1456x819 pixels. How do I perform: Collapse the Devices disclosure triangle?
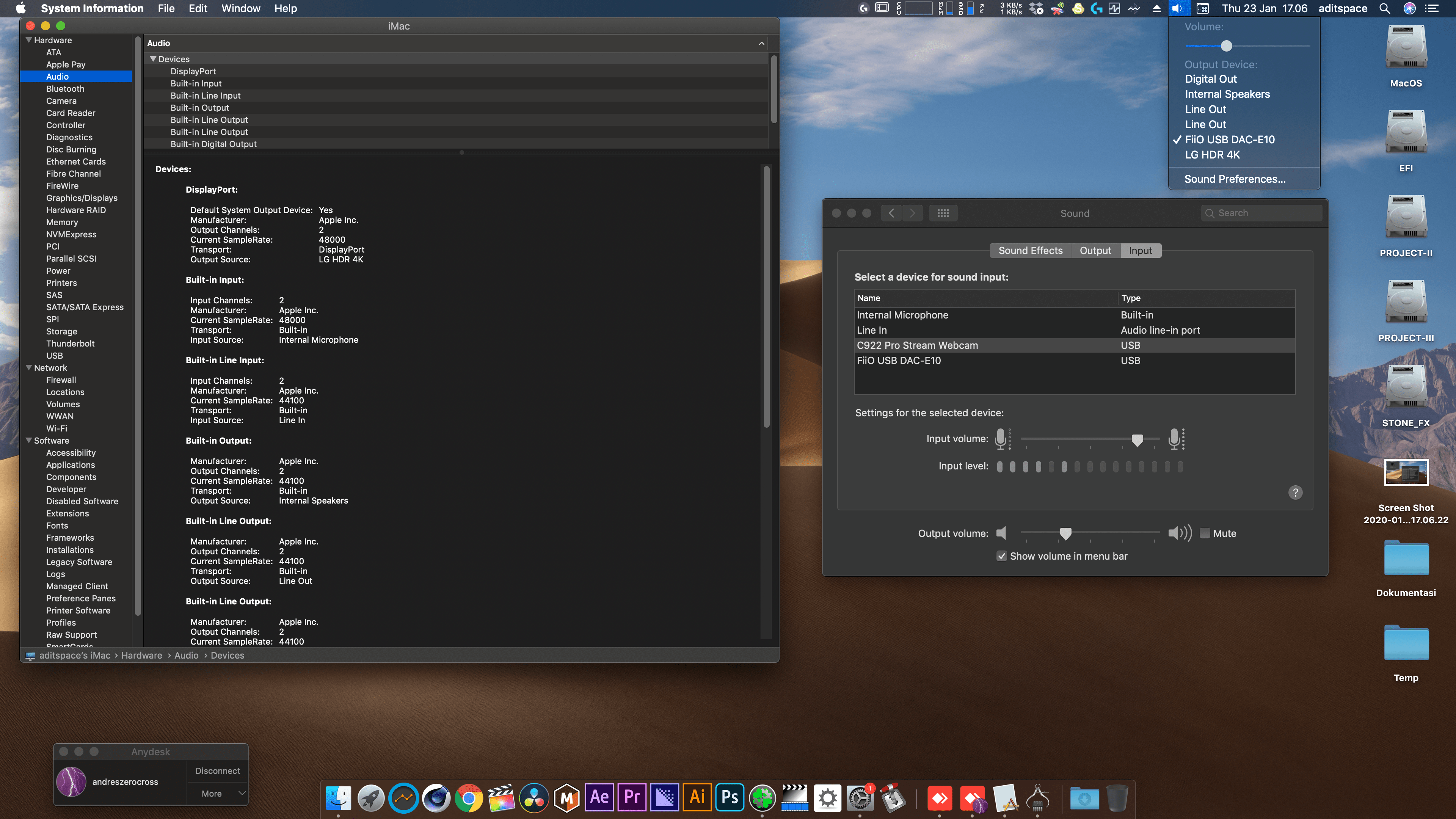(152, 59)
